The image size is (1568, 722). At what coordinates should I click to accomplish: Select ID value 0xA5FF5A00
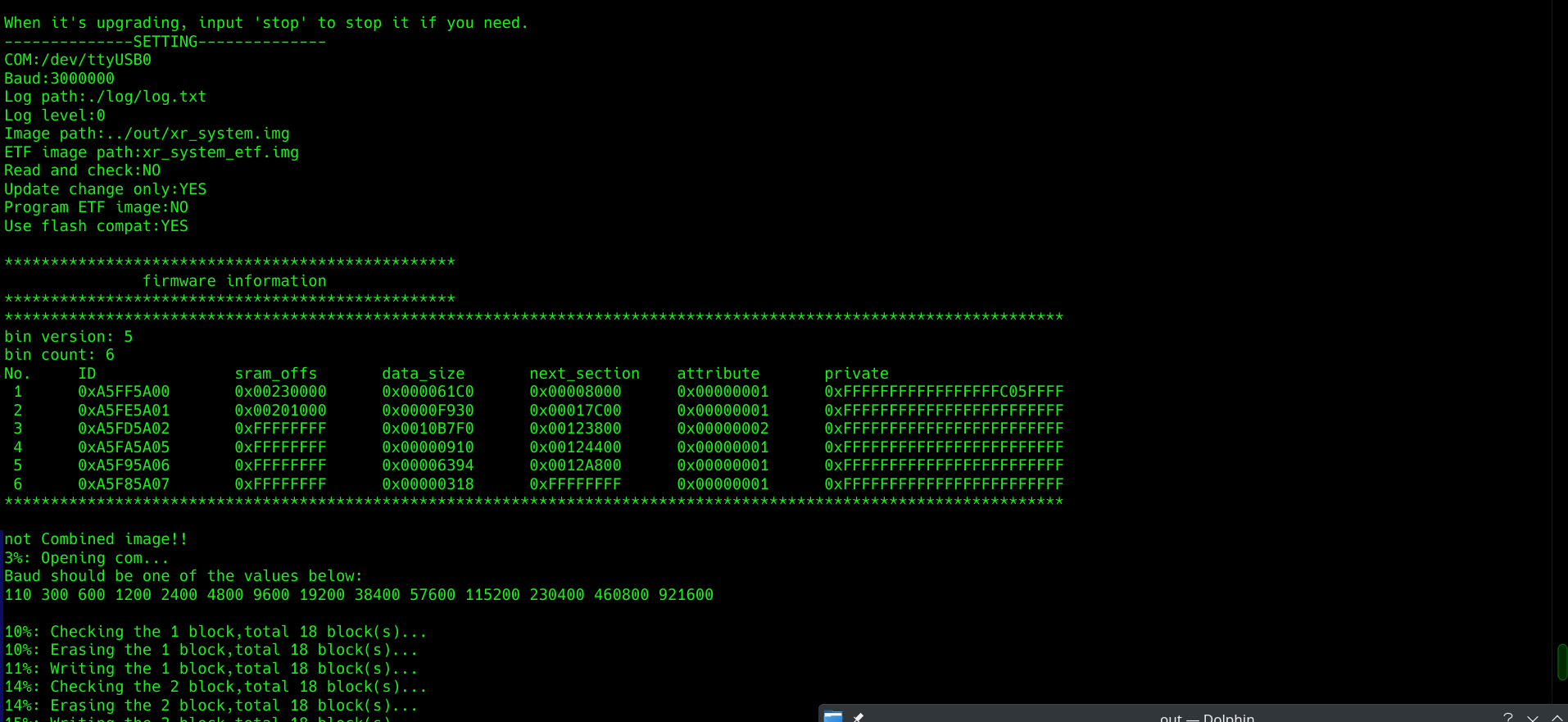(x=124, y=392)
